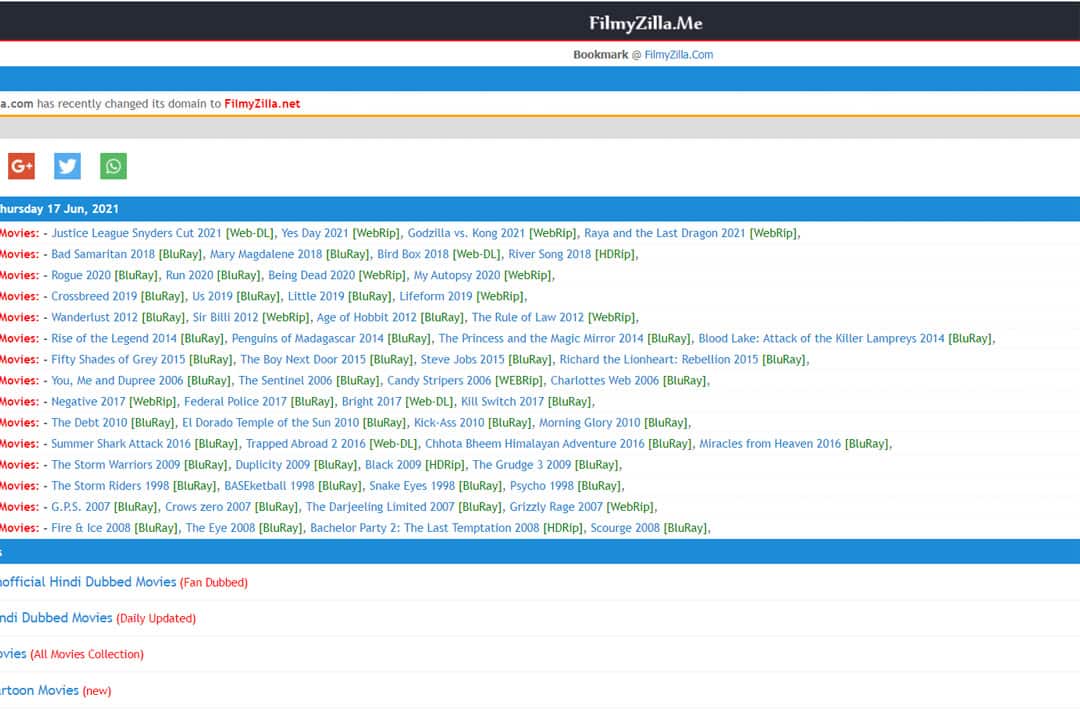The image size is (1080, 720).
Task: Open Bad Samaritan 2018 movie
Action: 103,254
